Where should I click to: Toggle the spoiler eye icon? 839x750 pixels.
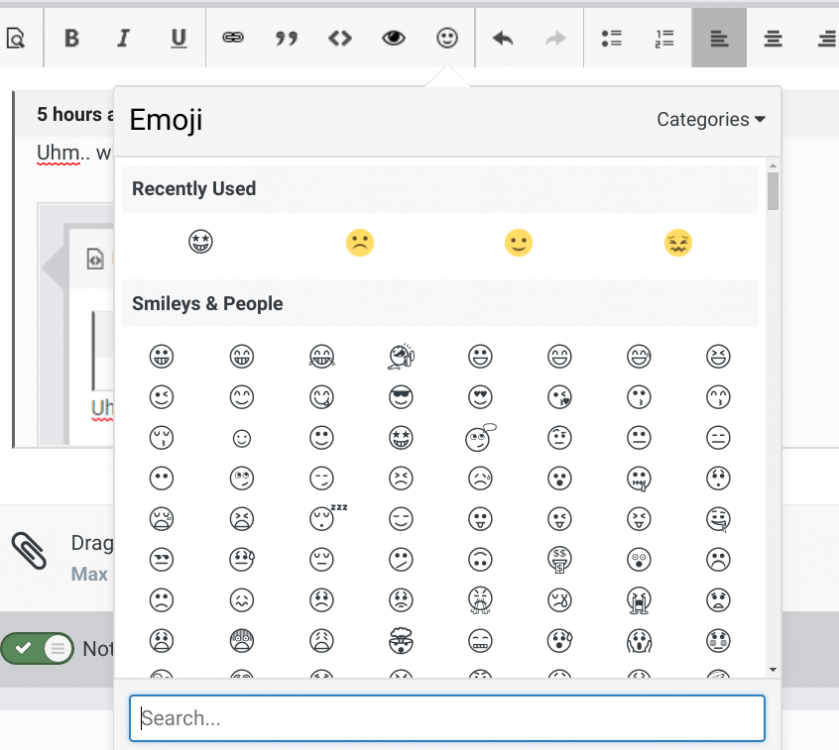click(x=394, y=38)
